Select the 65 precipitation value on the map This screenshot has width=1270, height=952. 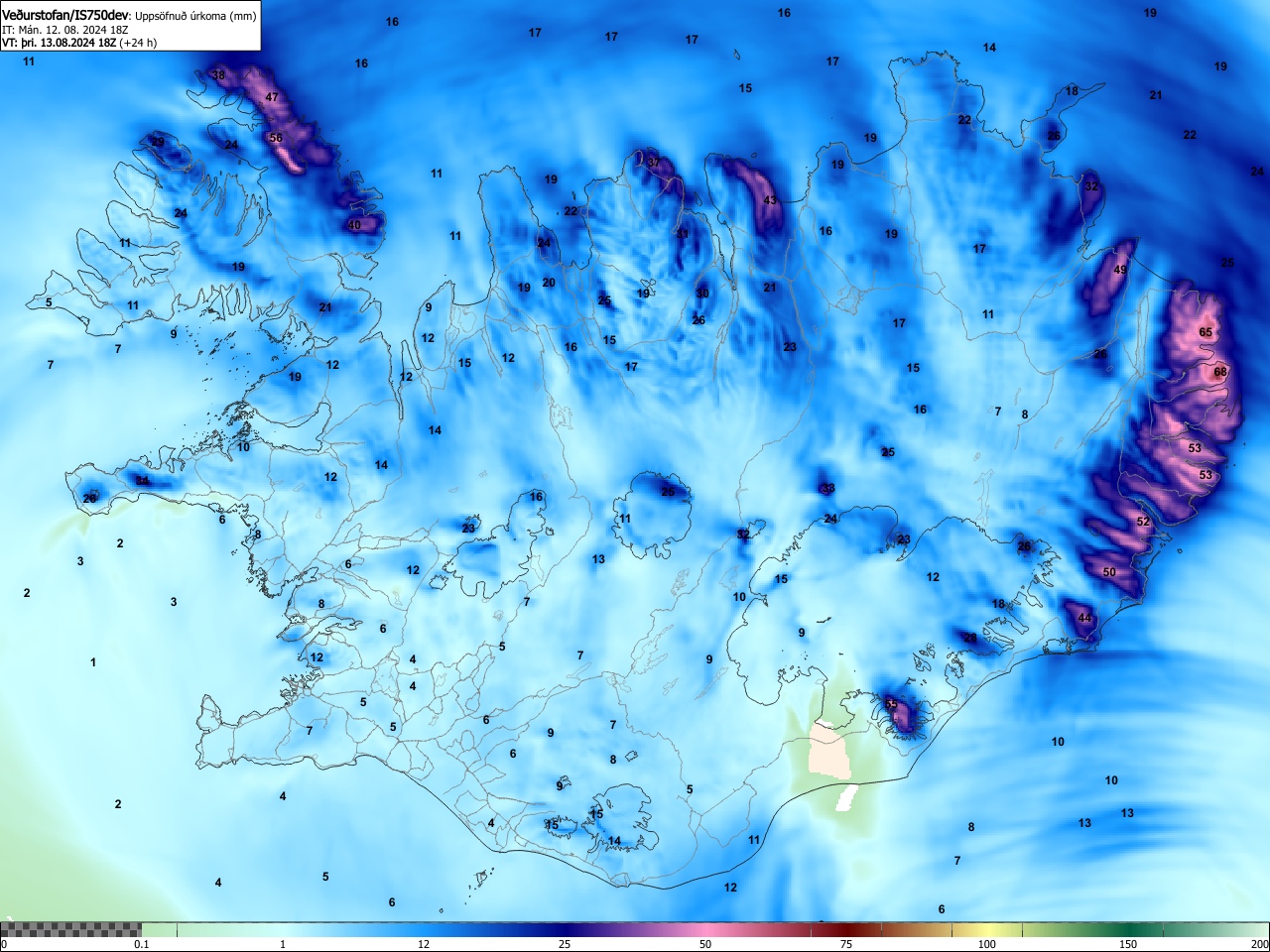coord(1206,332)
